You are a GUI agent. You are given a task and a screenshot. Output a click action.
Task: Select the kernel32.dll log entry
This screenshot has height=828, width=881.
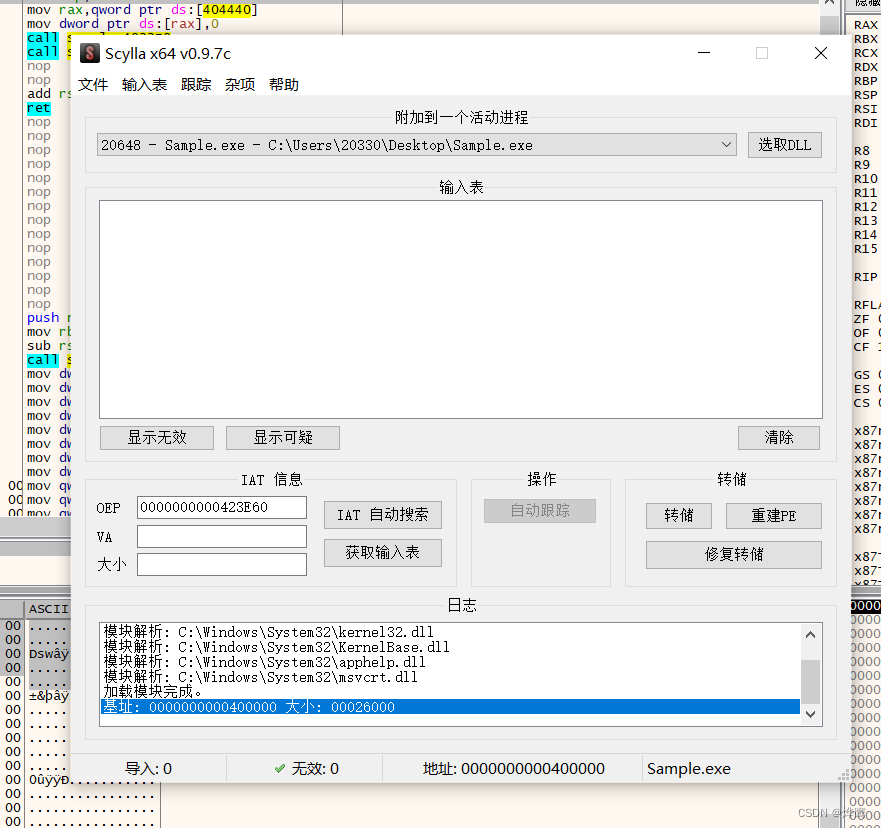click(x=269, y=632)
